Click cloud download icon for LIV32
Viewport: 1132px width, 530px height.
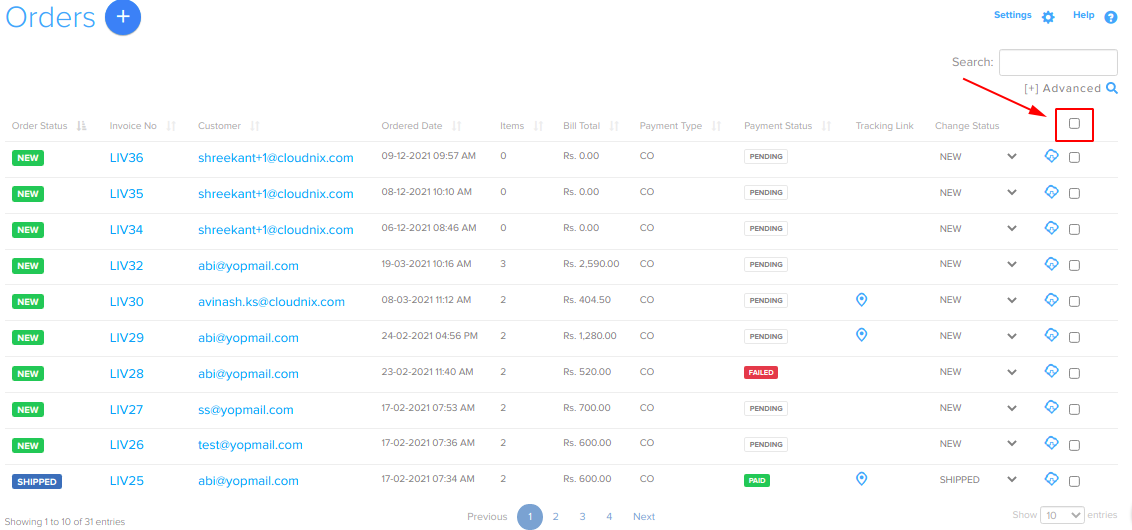click(1052, 264)
